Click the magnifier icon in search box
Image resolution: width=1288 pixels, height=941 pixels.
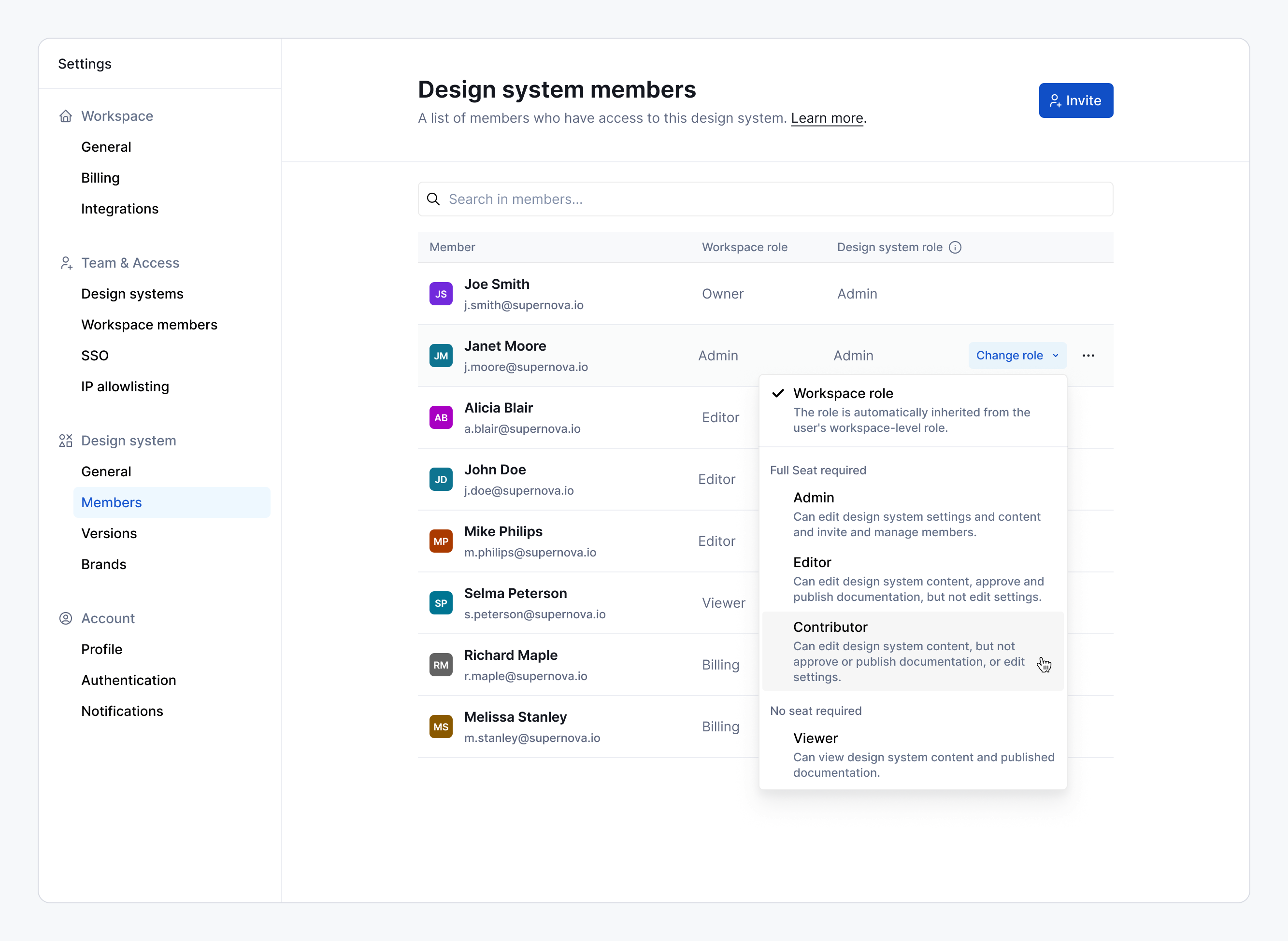tap(433, 199)
